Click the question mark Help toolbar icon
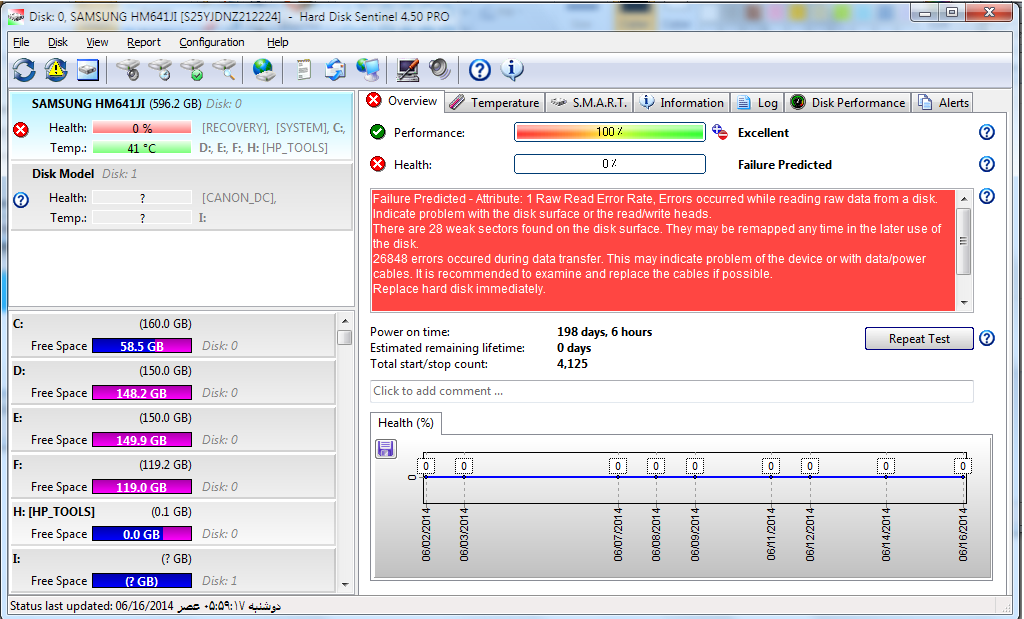The image size is (1024, 619). 480,69
